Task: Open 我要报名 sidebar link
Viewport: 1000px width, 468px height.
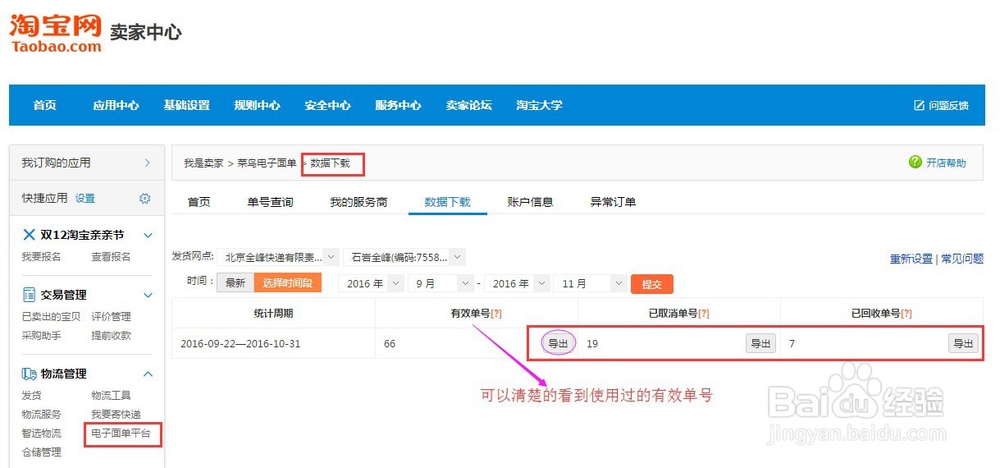Action: coord(41,256)
